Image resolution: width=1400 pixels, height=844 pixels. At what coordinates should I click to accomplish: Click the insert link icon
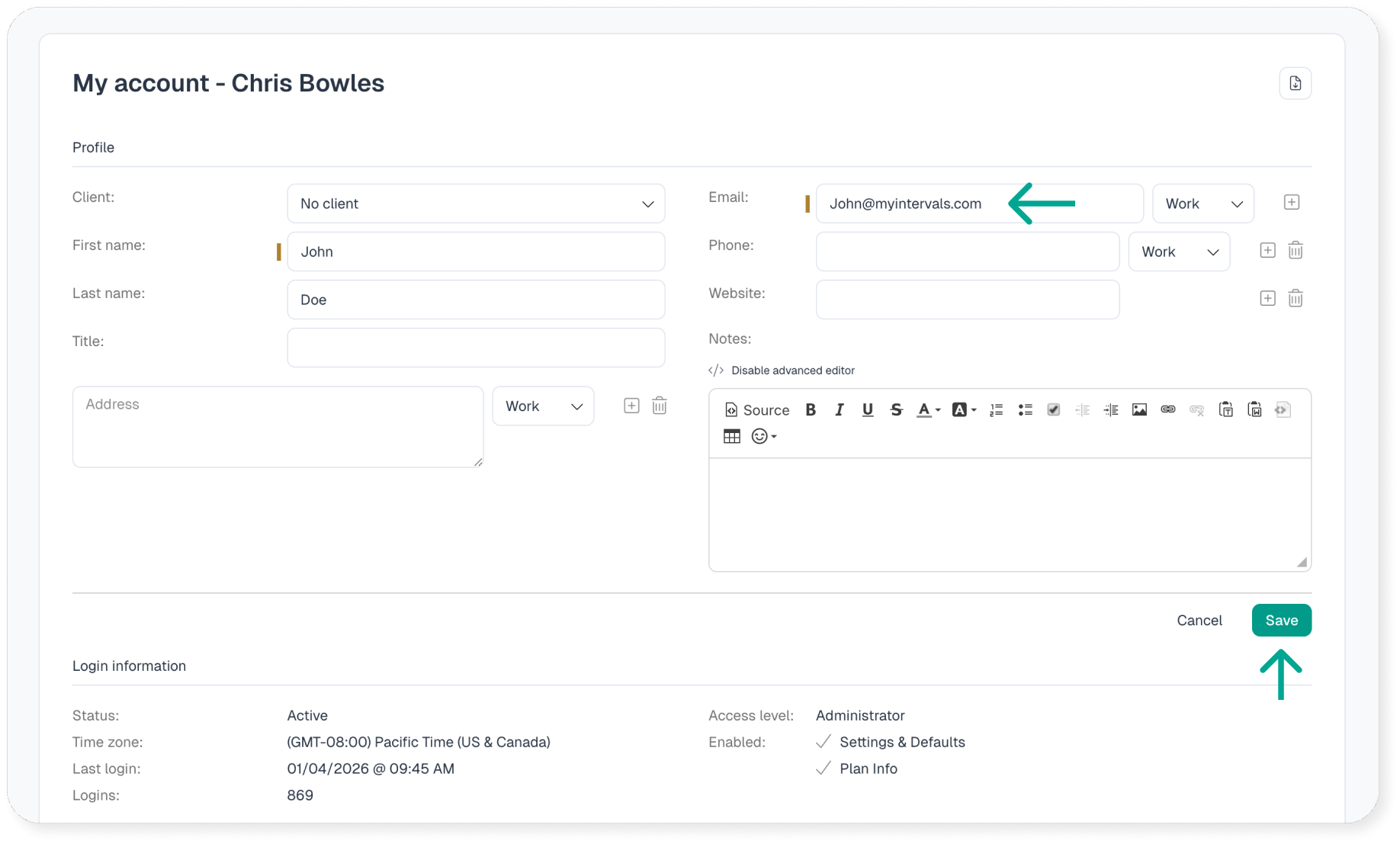pos(1167,410)
